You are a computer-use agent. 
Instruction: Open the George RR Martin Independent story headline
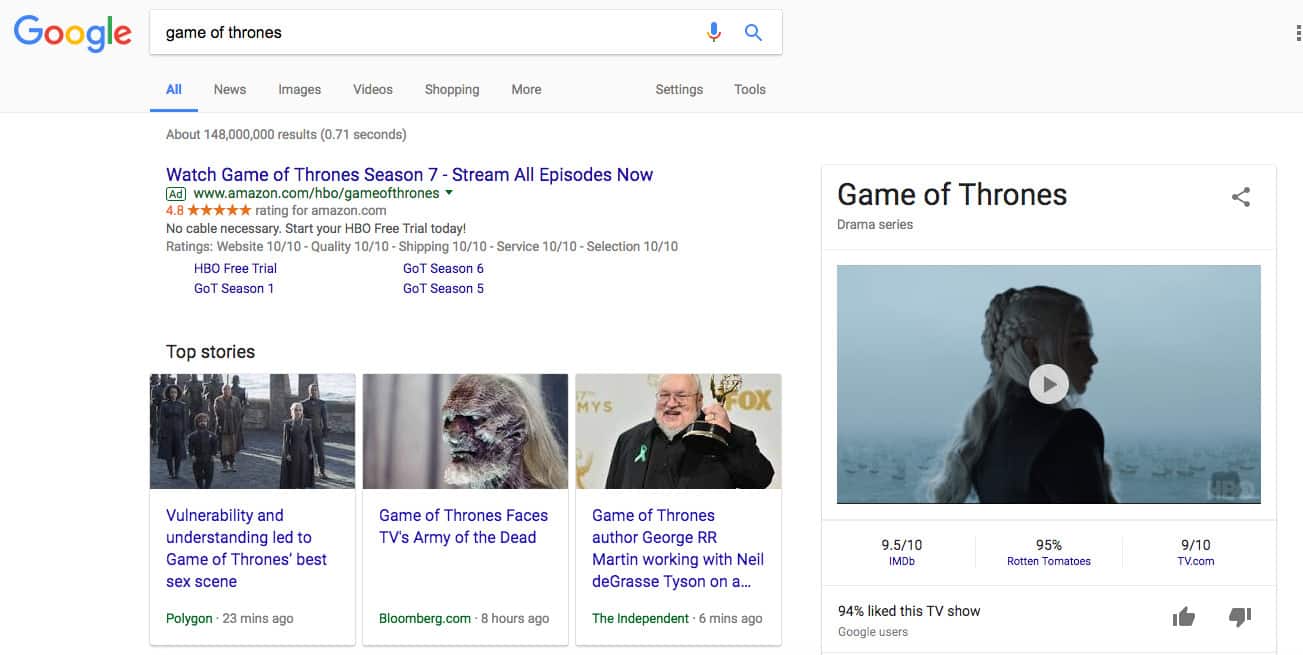click(677, 548)
